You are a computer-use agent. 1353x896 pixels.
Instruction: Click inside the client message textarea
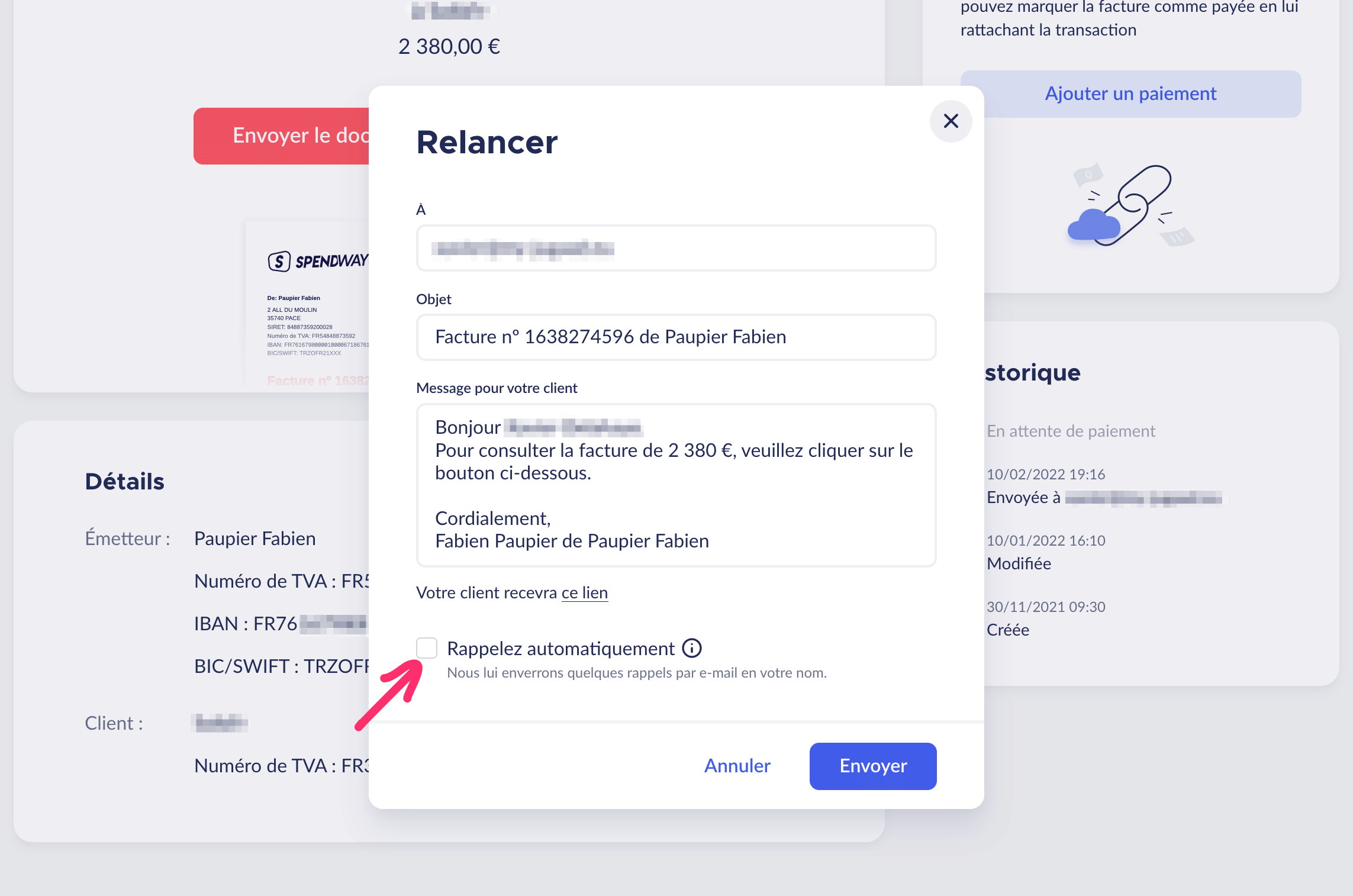[676, 485]
